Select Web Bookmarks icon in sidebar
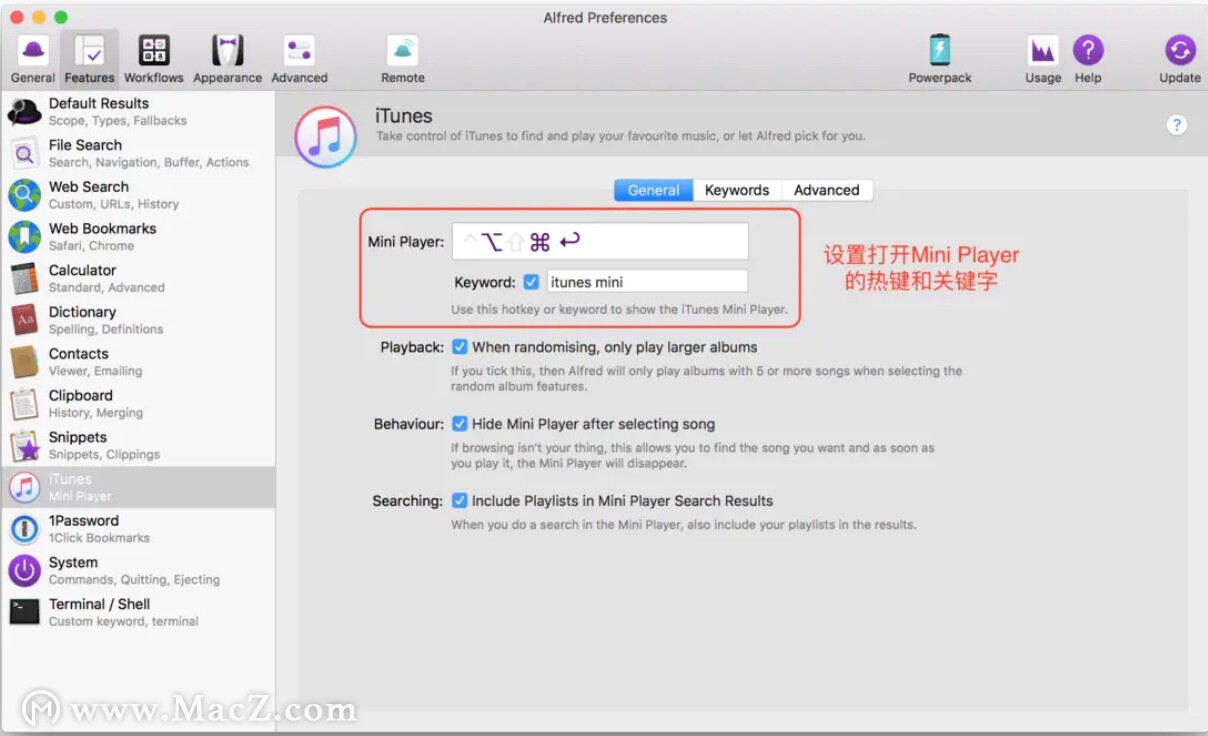Image resolution: width=1208 pixels, height=736 pixels. 25,237
